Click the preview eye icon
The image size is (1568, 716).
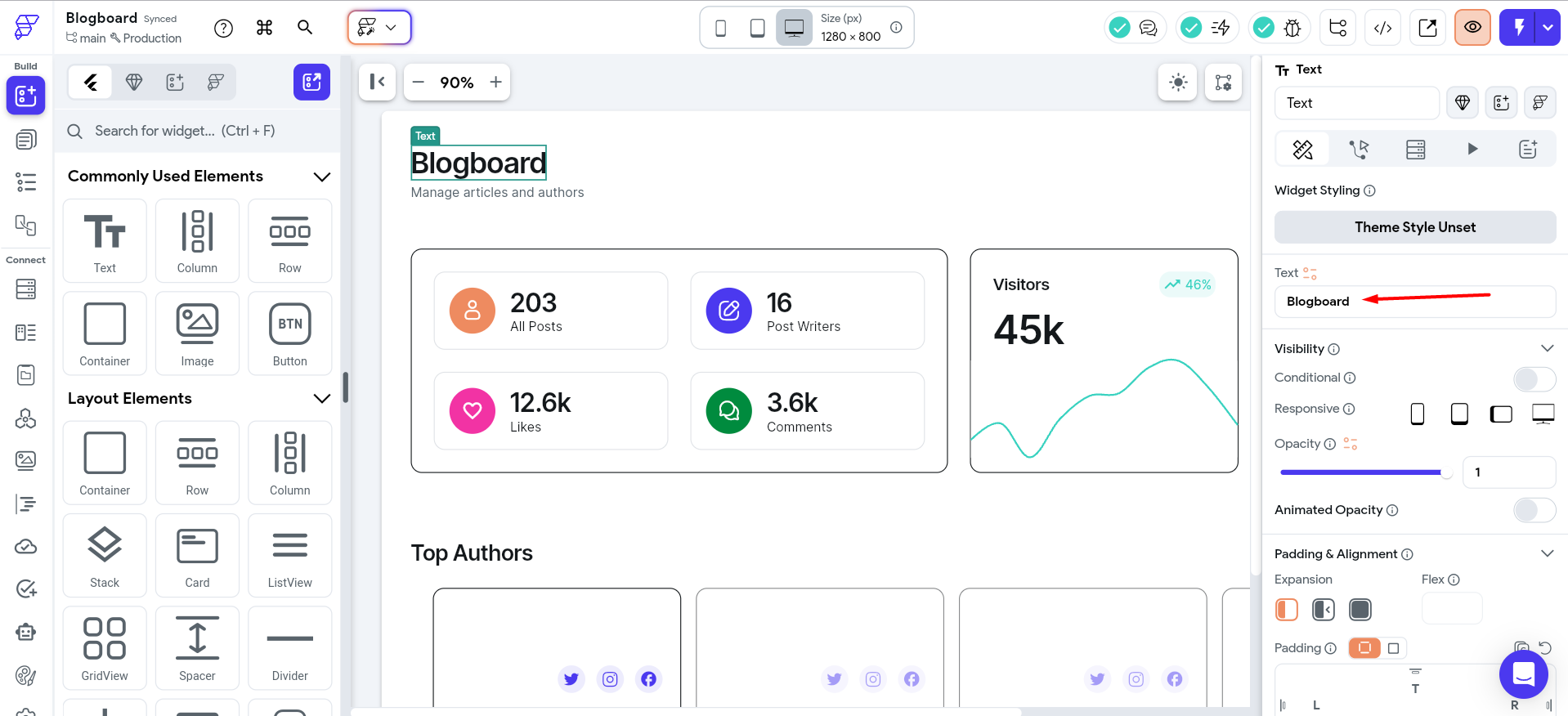(1472, 28)
